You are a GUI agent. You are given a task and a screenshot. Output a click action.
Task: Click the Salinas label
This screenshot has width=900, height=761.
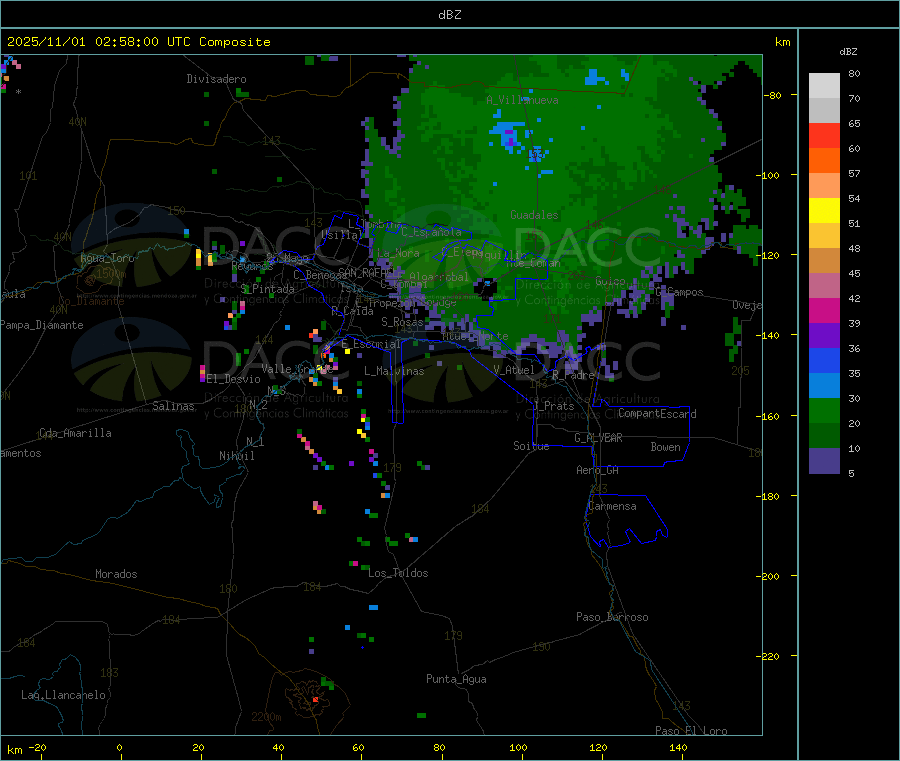173,406
